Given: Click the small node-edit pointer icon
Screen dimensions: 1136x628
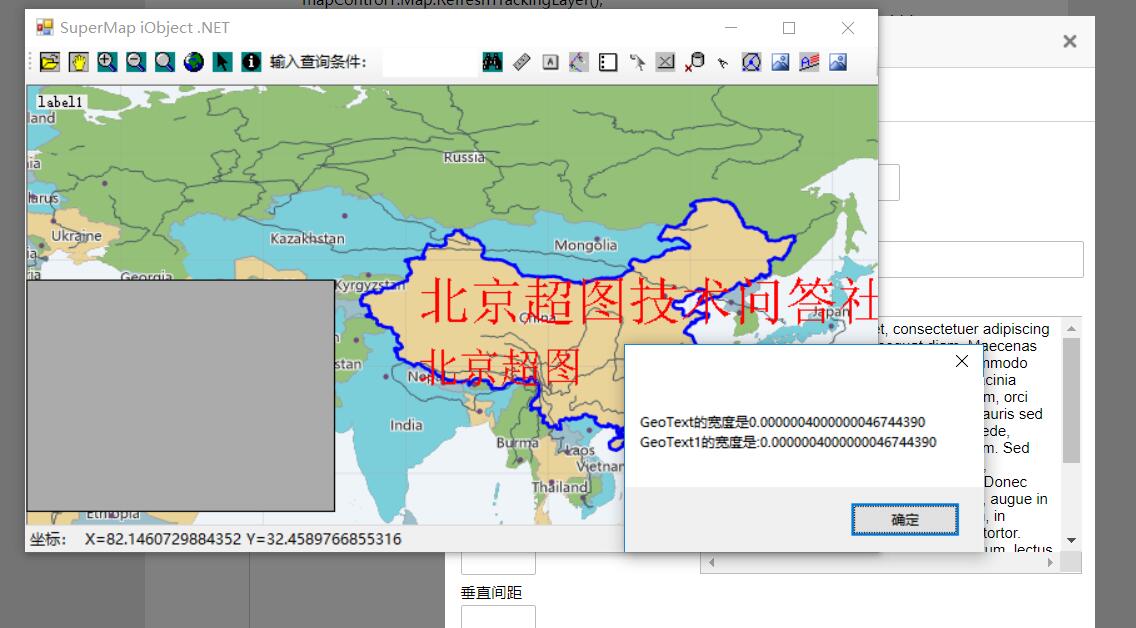Looking at the screenshot, I should (723, 62).
